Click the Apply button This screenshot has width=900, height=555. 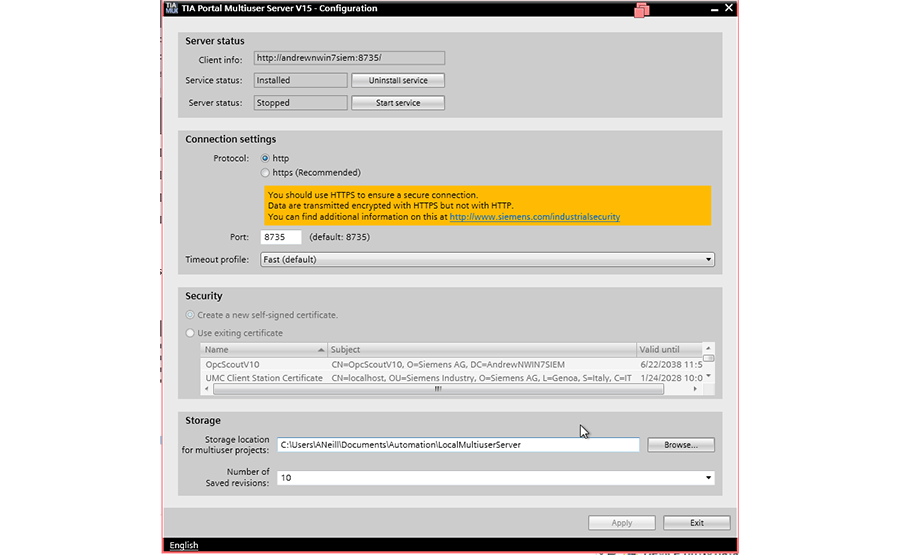pos(622,523)
